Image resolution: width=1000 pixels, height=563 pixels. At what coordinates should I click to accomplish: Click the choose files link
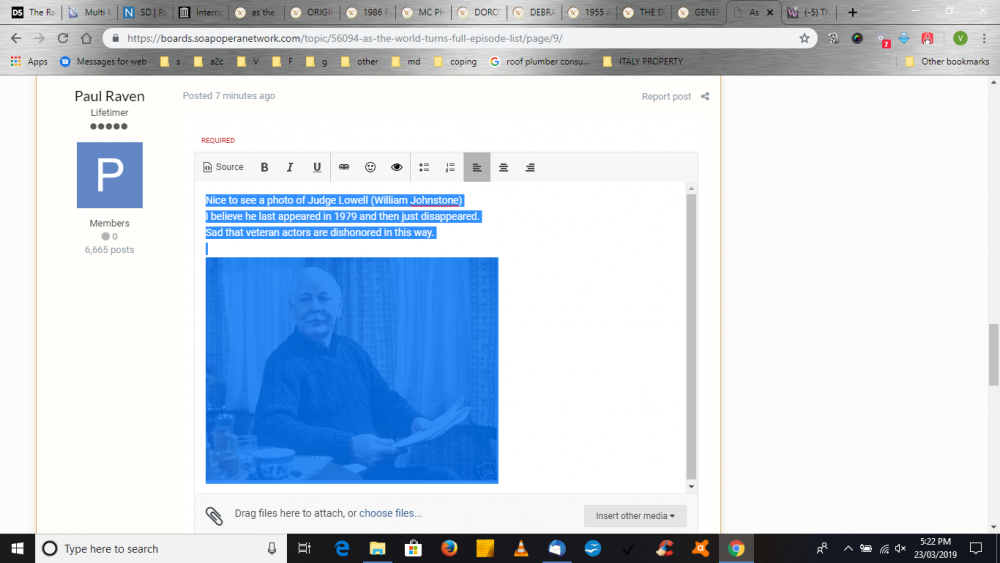pyautogui.click(x=390, y=513)
